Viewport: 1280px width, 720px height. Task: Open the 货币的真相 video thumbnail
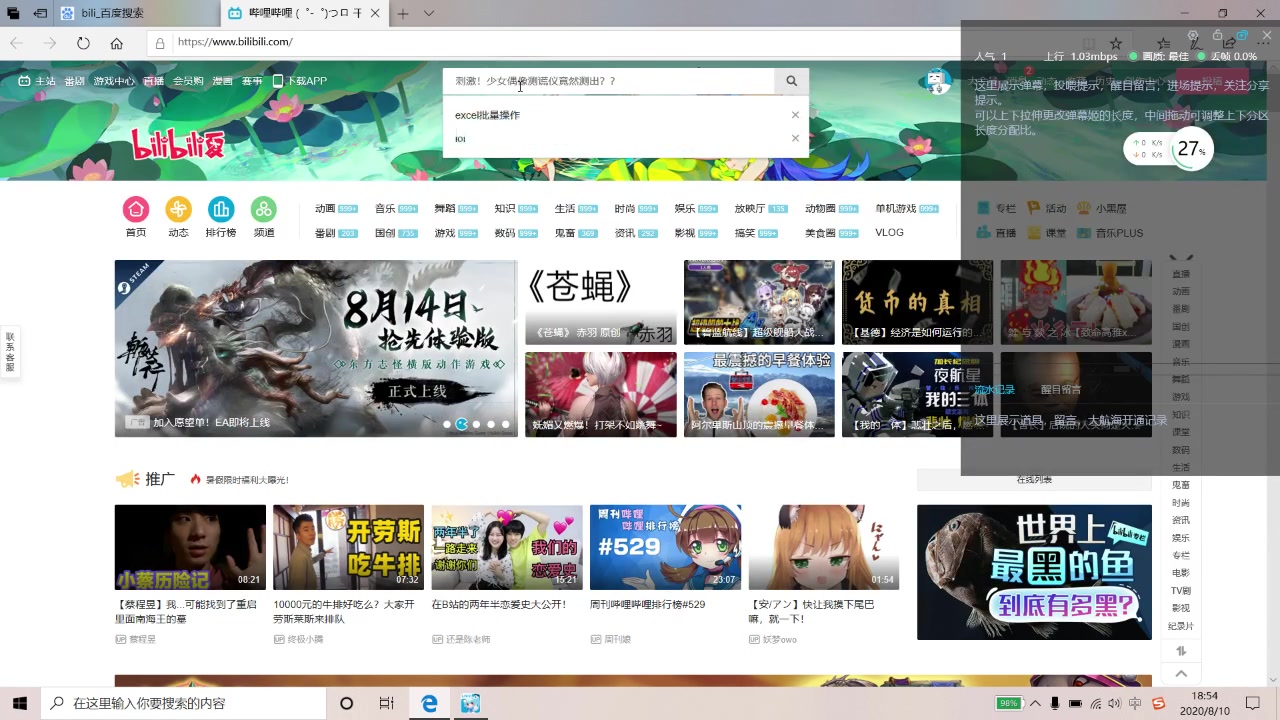[917, 302]
